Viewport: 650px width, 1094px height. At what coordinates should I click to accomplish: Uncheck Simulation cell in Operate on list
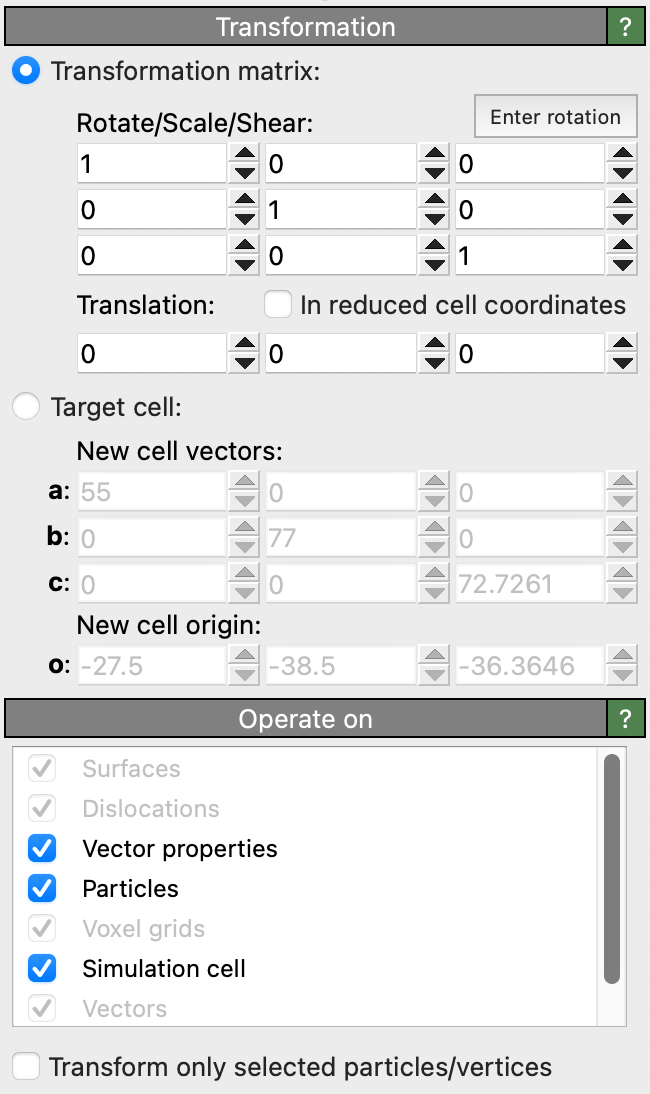click(42, 969)
